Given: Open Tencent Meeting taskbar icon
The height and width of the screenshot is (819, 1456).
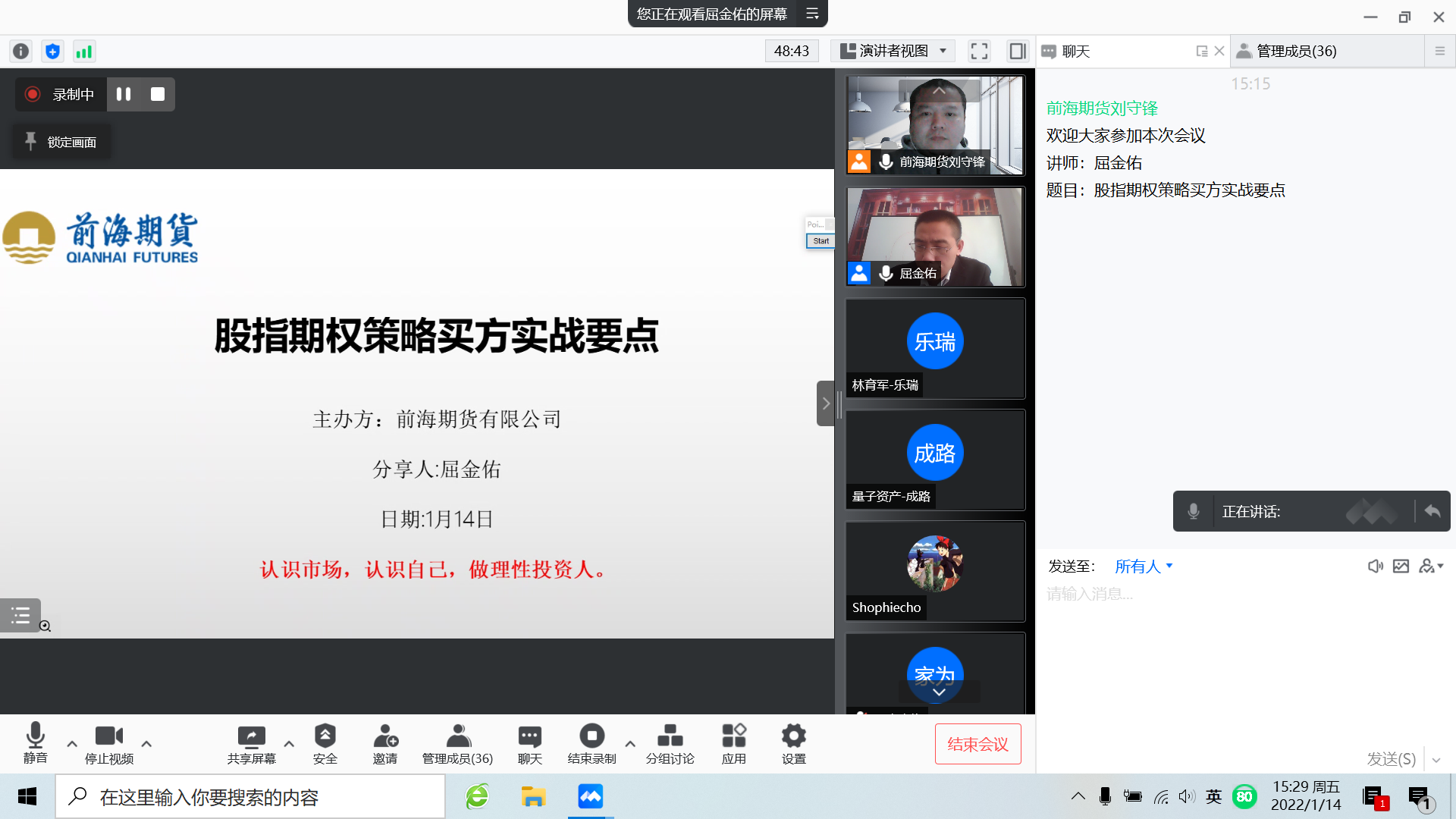Looking at the screenshot, I should 590,796.
